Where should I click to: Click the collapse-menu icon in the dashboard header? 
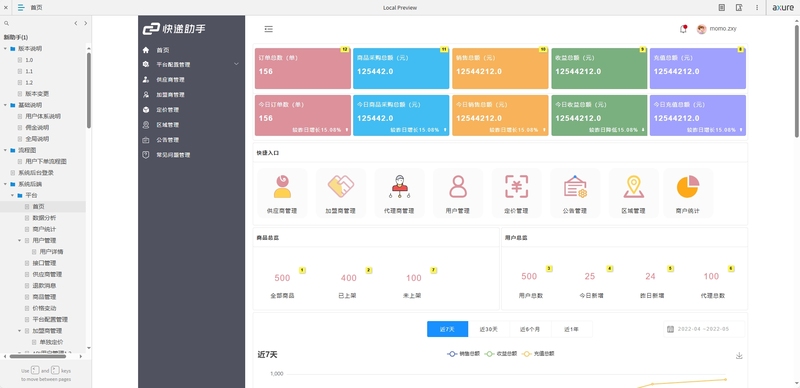tap(268, 29)
